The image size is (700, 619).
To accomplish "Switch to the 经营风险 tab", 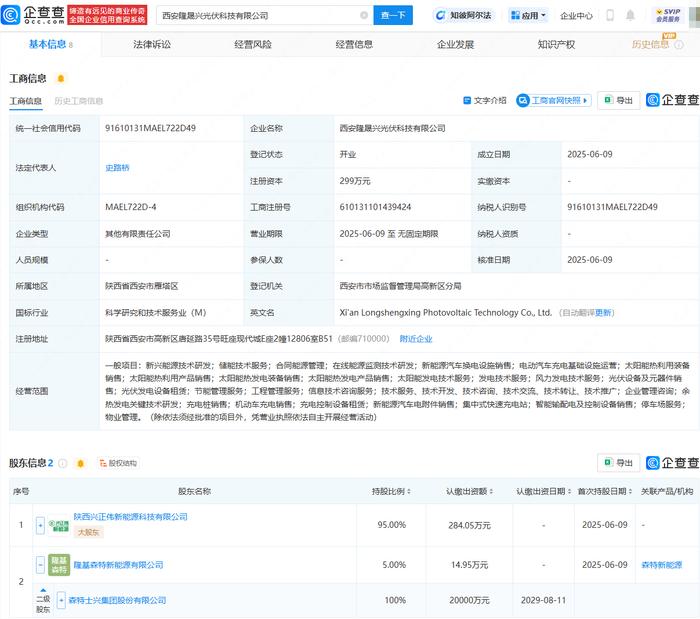I will (x=253, y=44).
